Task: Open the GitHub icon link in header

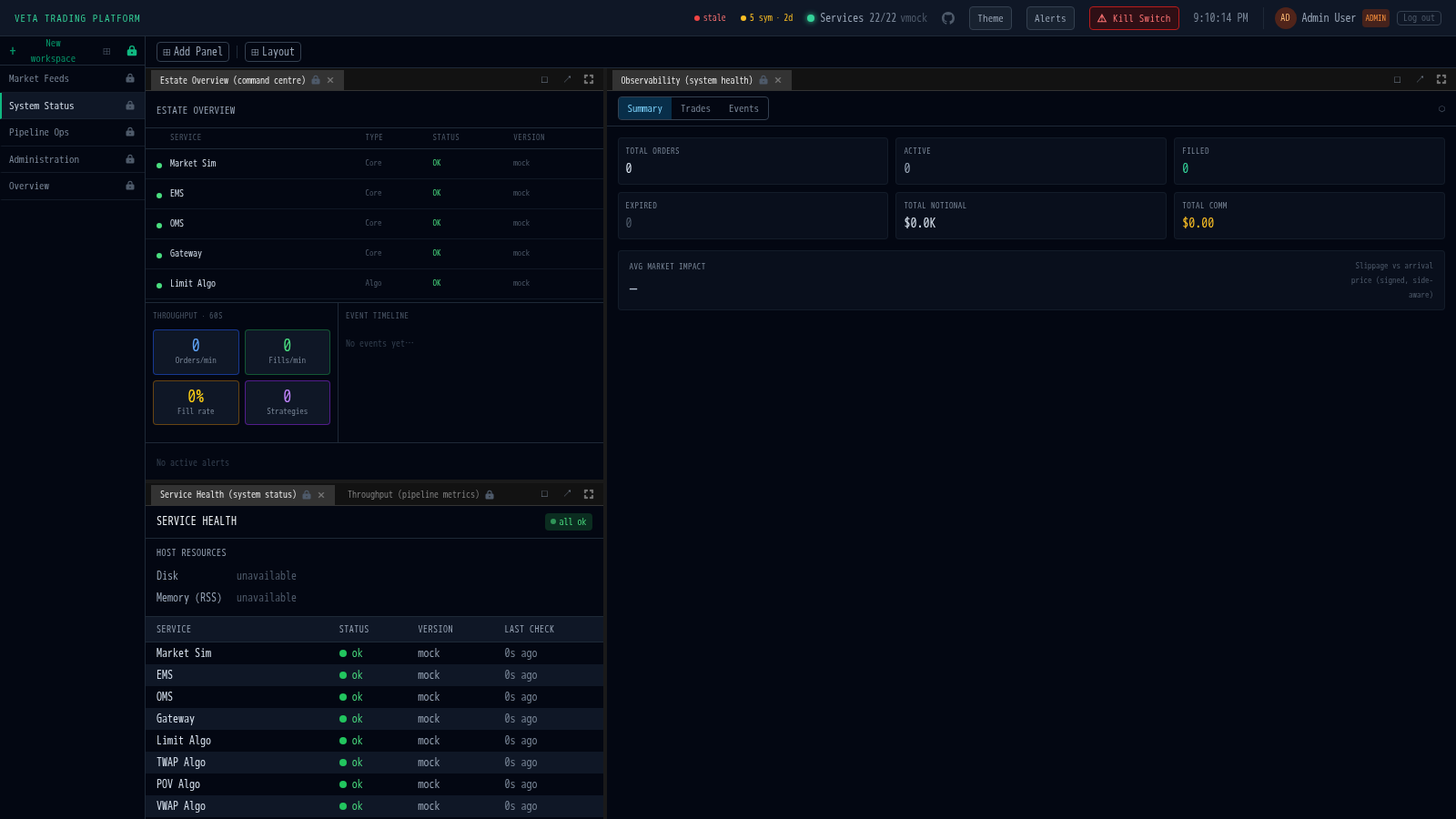Action: 947,18
